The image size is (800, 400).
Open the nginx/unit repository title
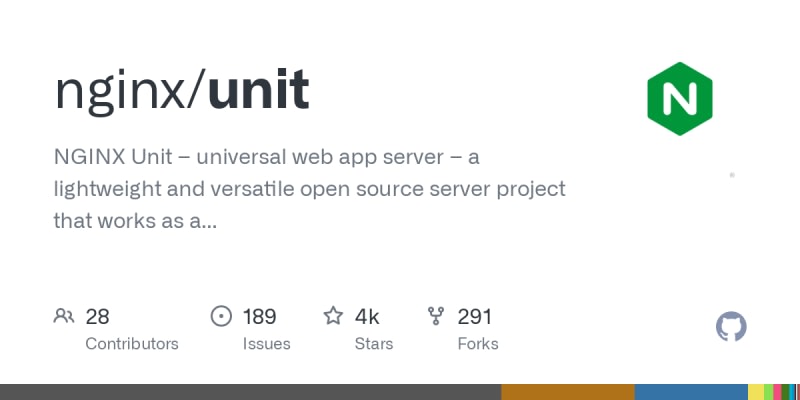tap(181, 92)
